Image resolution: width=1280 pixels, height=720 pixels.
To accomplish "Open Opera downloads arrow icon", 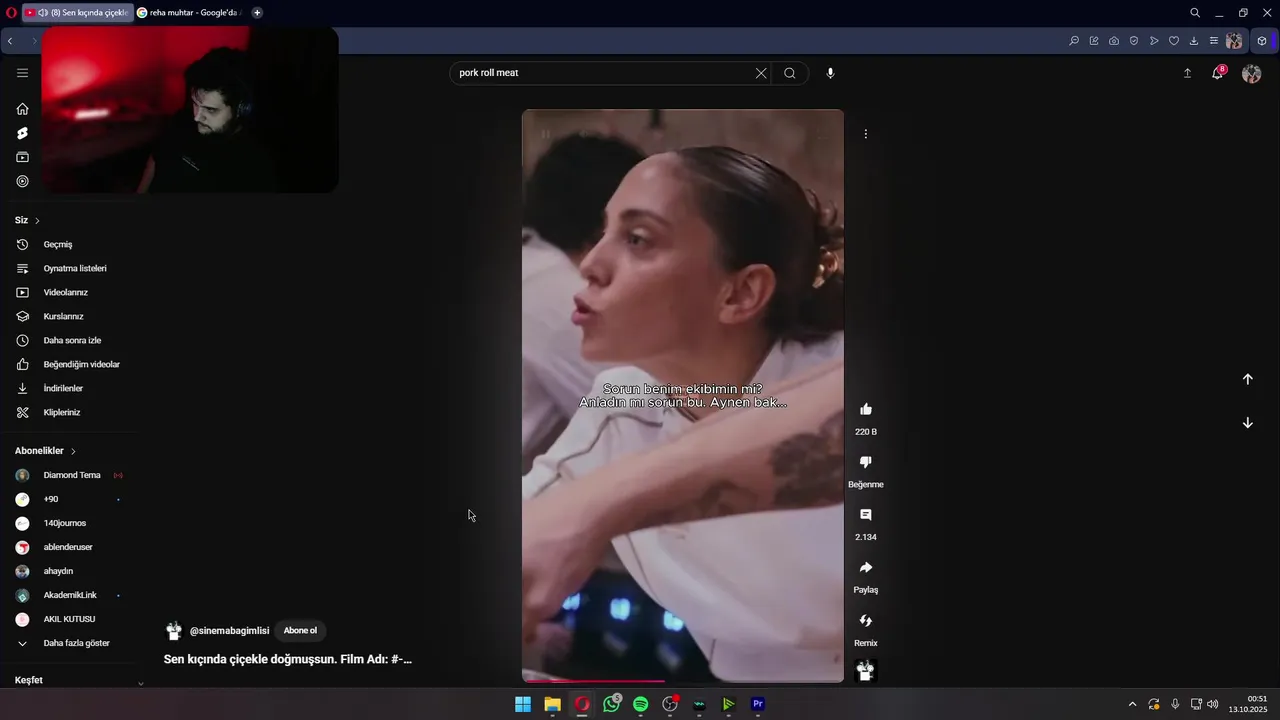I will pos(1194,41).
